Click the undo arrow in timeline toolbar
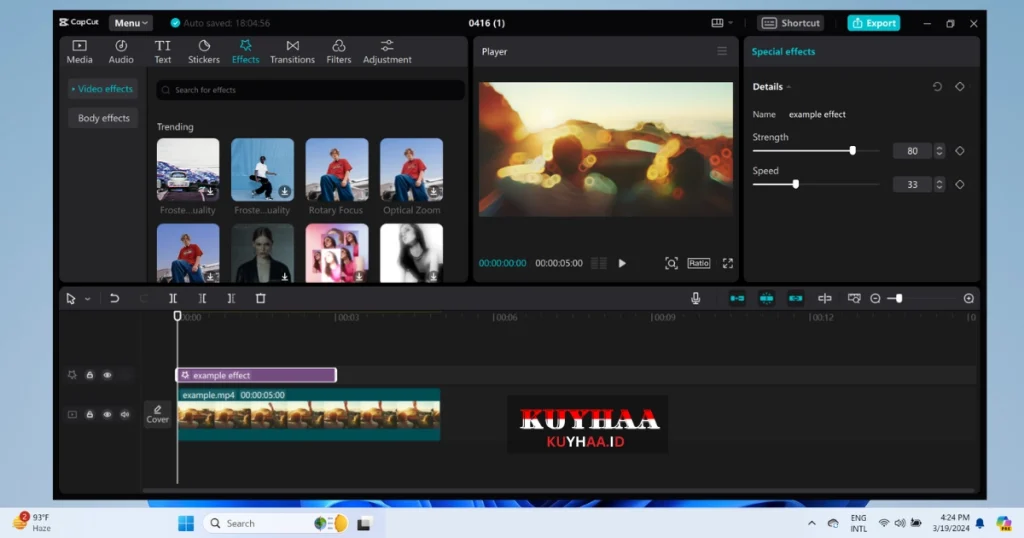This screenshot has height=538, width=1024. pyautogui.click(x=115, y=298)
